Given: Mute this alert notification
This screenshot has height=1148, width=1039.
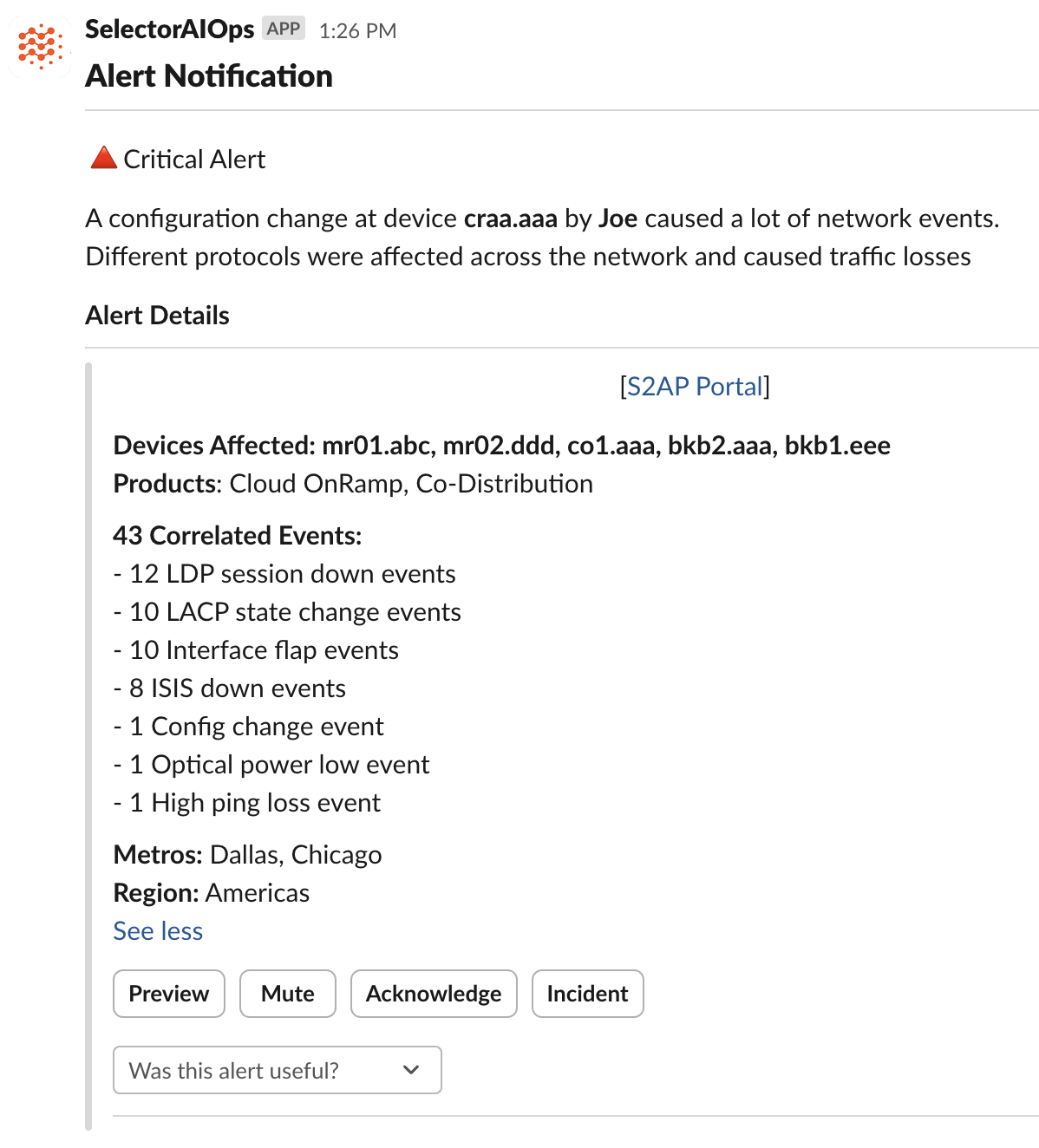Looking at the screenshot, I should click(x=287, y=993).
